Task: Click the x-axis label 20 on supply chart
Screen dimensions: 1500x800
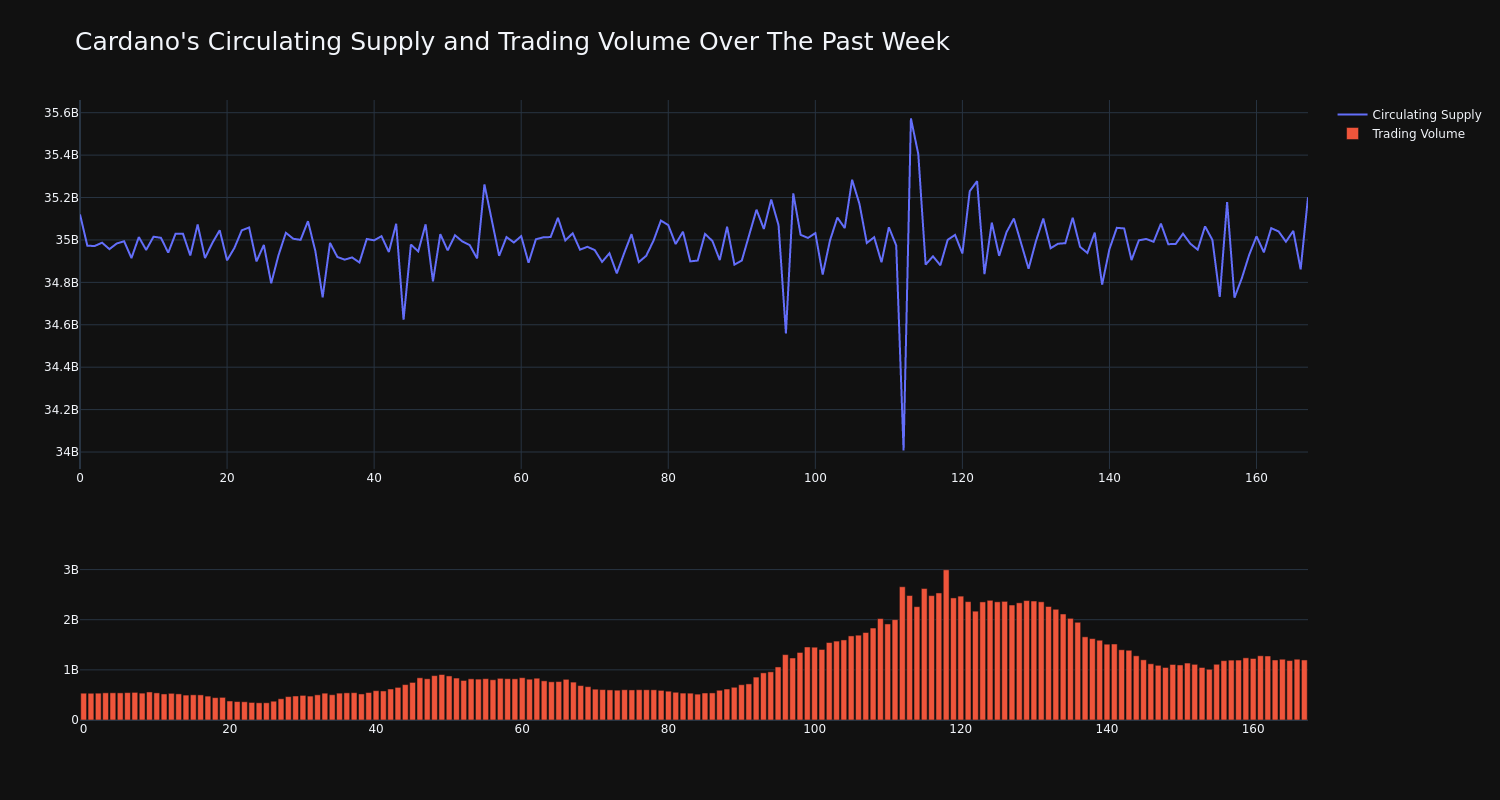Action: click(x=227, y=478)
